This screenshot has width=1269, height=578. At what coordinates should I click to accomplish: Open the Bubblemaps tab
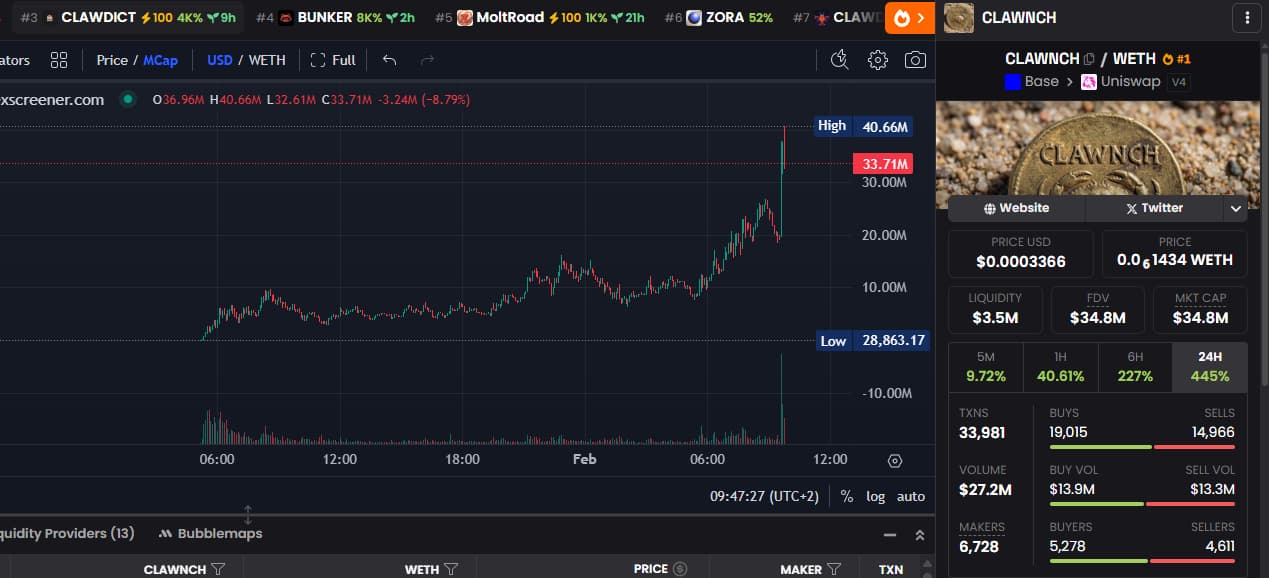coord(210,533)
